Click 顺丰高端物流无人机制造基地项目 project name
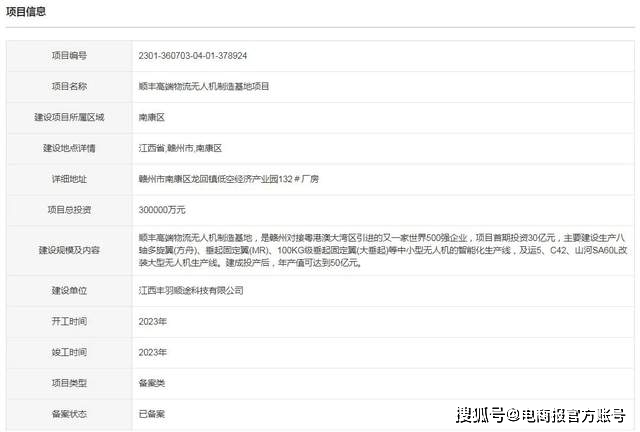 pyautogui.click(x=204, y=86)
